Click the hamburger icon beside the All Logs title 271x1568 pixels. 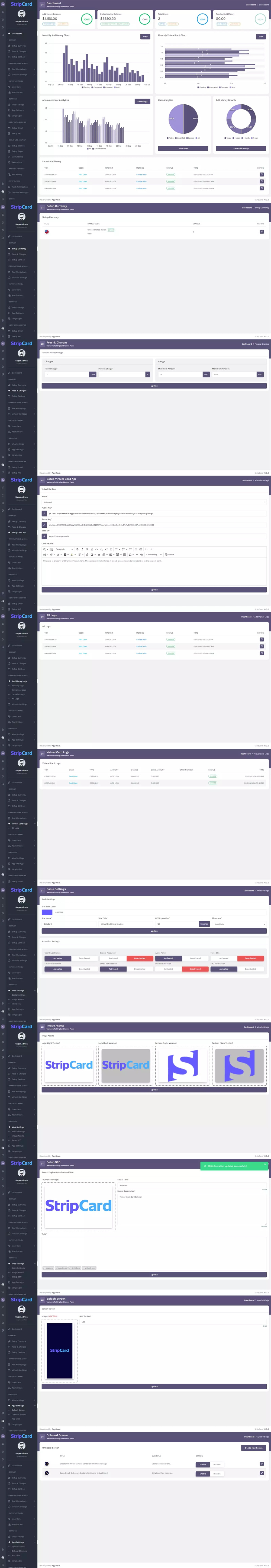(43, 616)
